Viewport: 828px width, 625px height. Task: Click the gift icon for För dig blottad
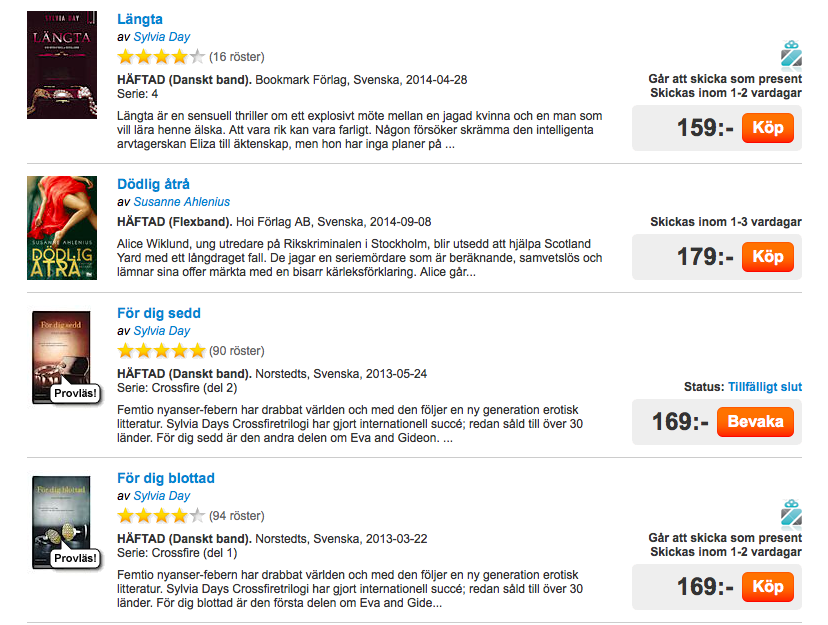pos(791,513)
